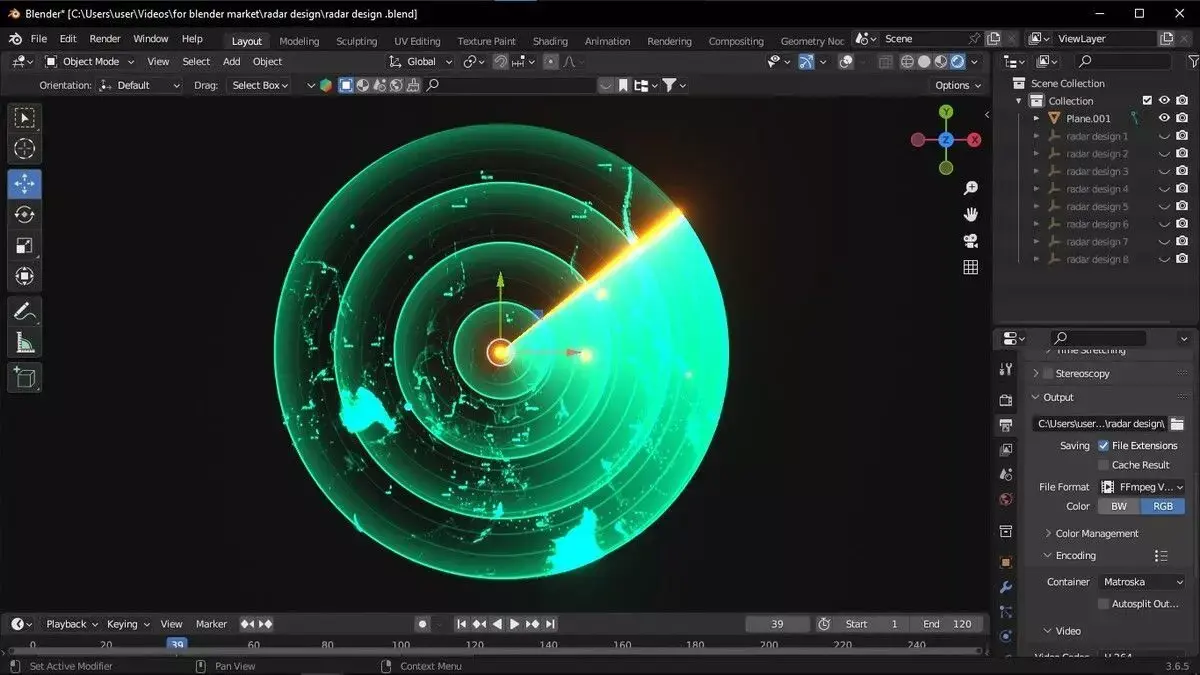
Task: Open the timeline Playback popover
Action: tap(72, 624)
